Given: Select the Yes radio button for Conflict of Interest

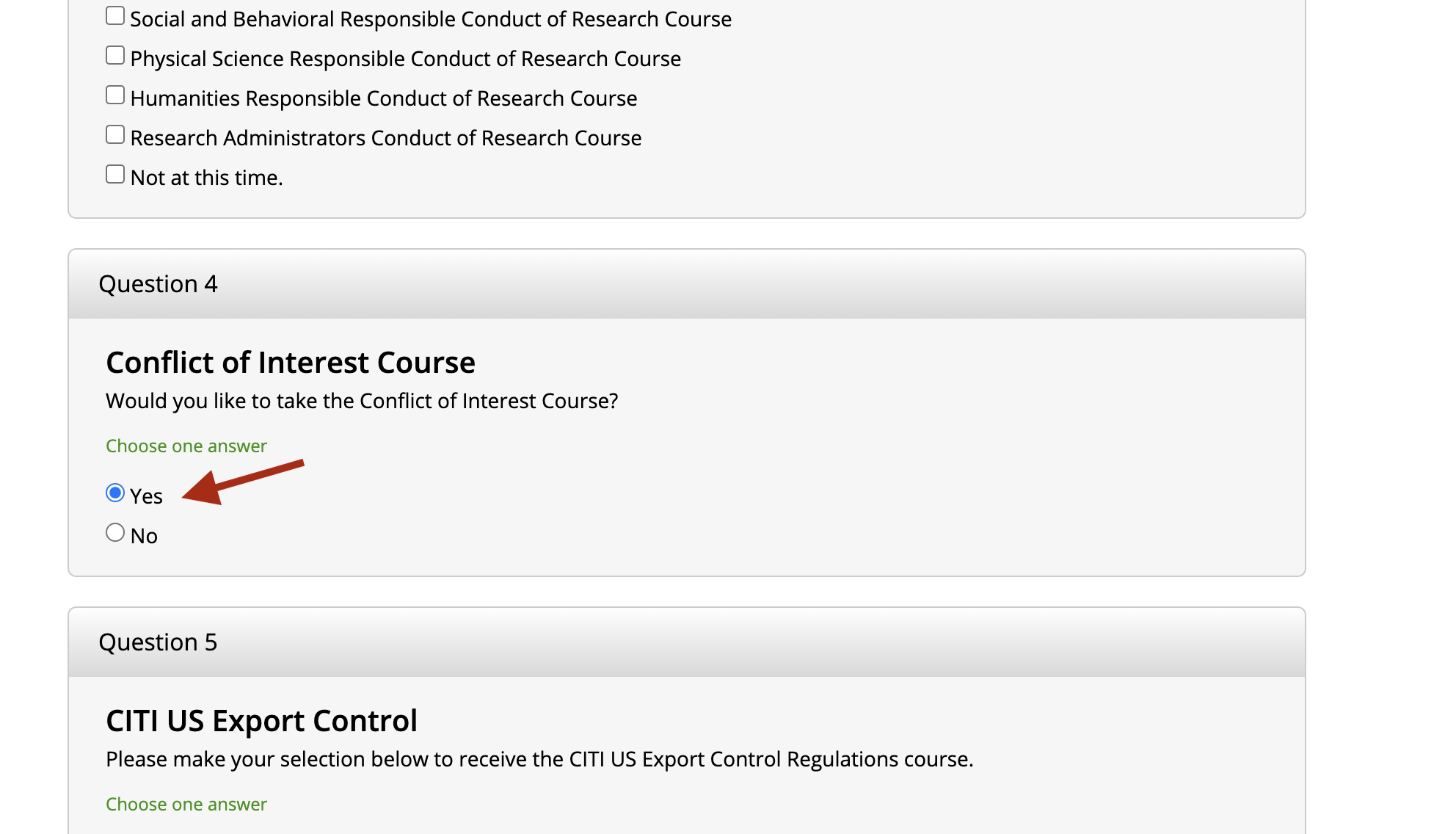Looking at the screenshot, I should pyautogui.click(x=115, y=493).
